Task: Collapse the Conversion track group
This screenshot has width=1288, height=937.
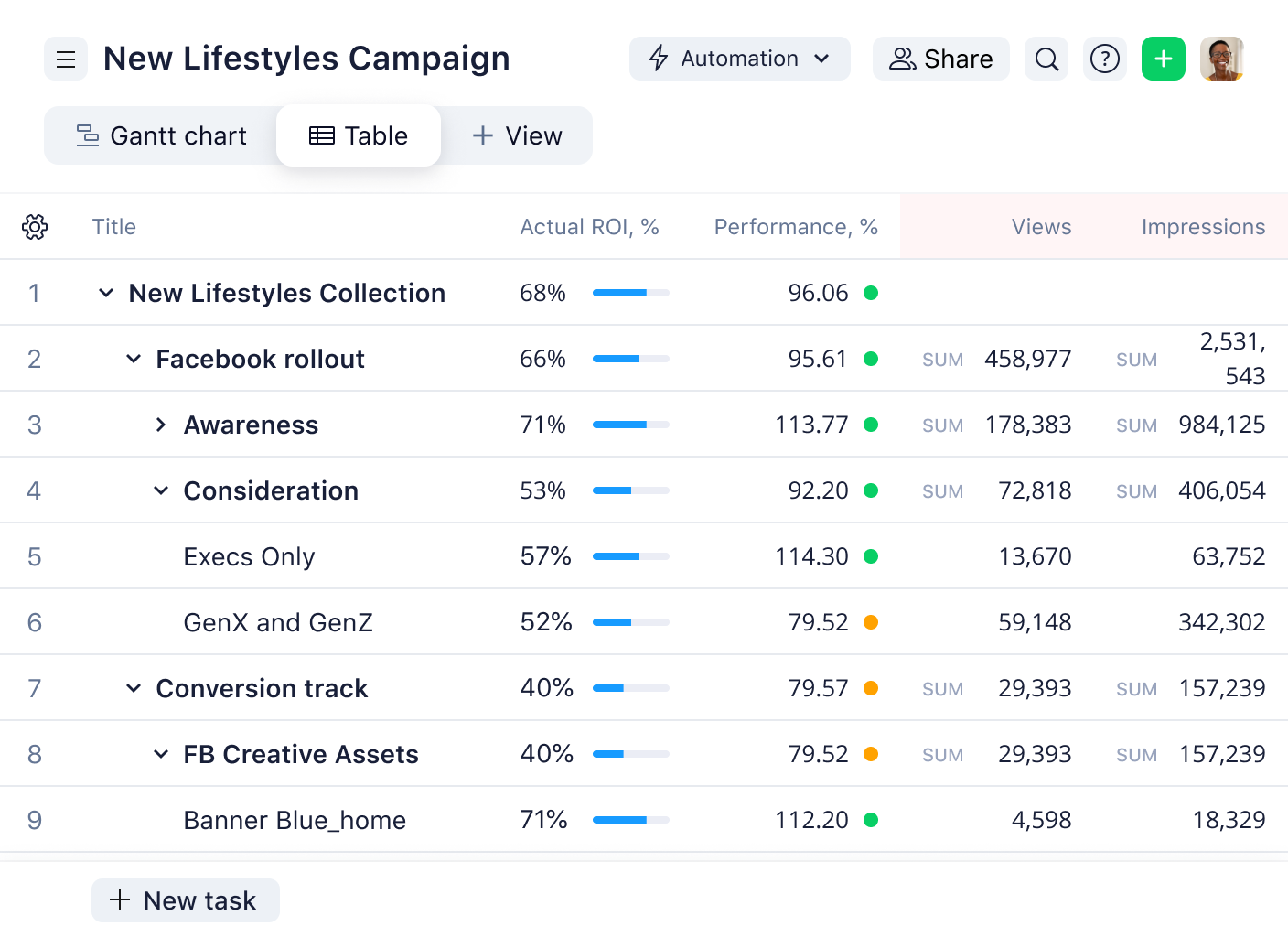Action: [134, 688]
